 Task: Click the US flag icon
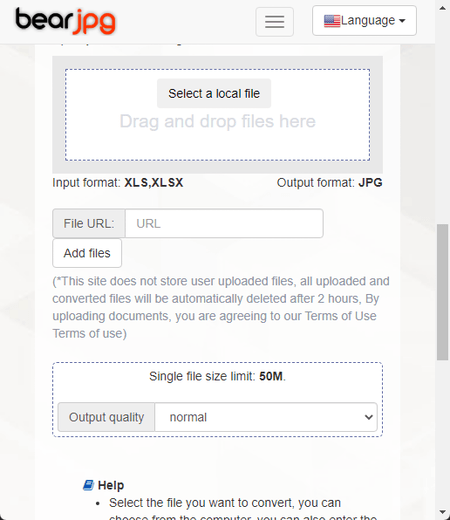point(332,21)
